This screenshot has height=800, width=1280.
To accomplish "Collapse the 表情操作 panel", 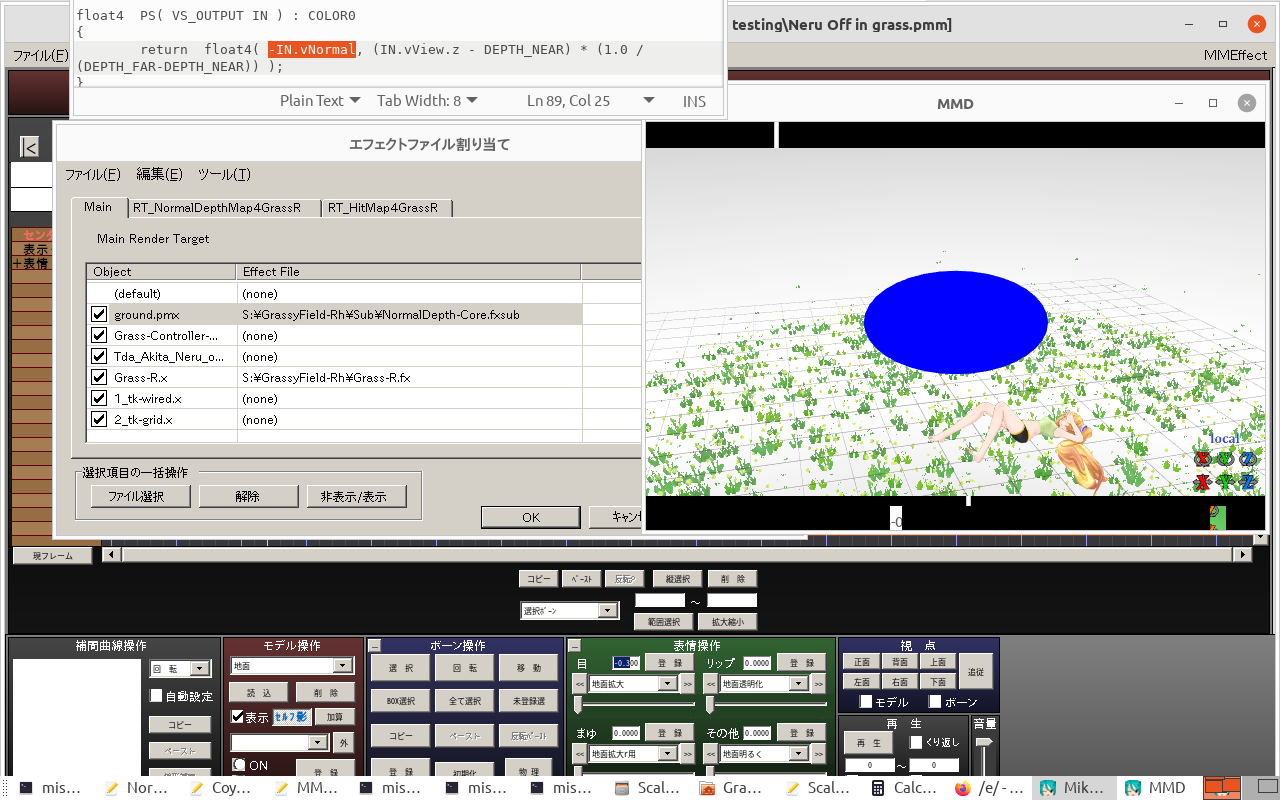I will click(574, 646).
